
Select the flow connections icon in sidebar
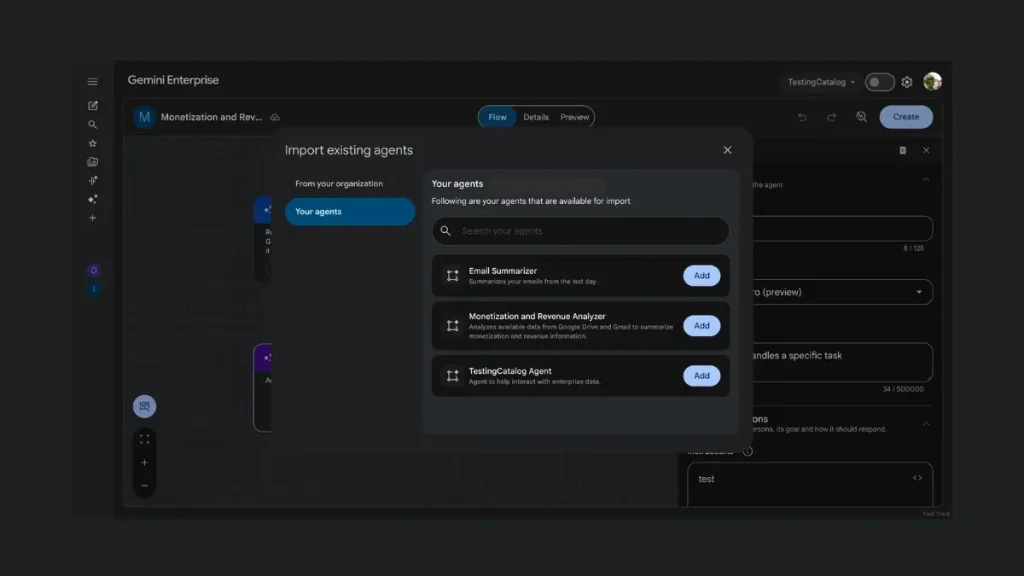pos(92,180)
